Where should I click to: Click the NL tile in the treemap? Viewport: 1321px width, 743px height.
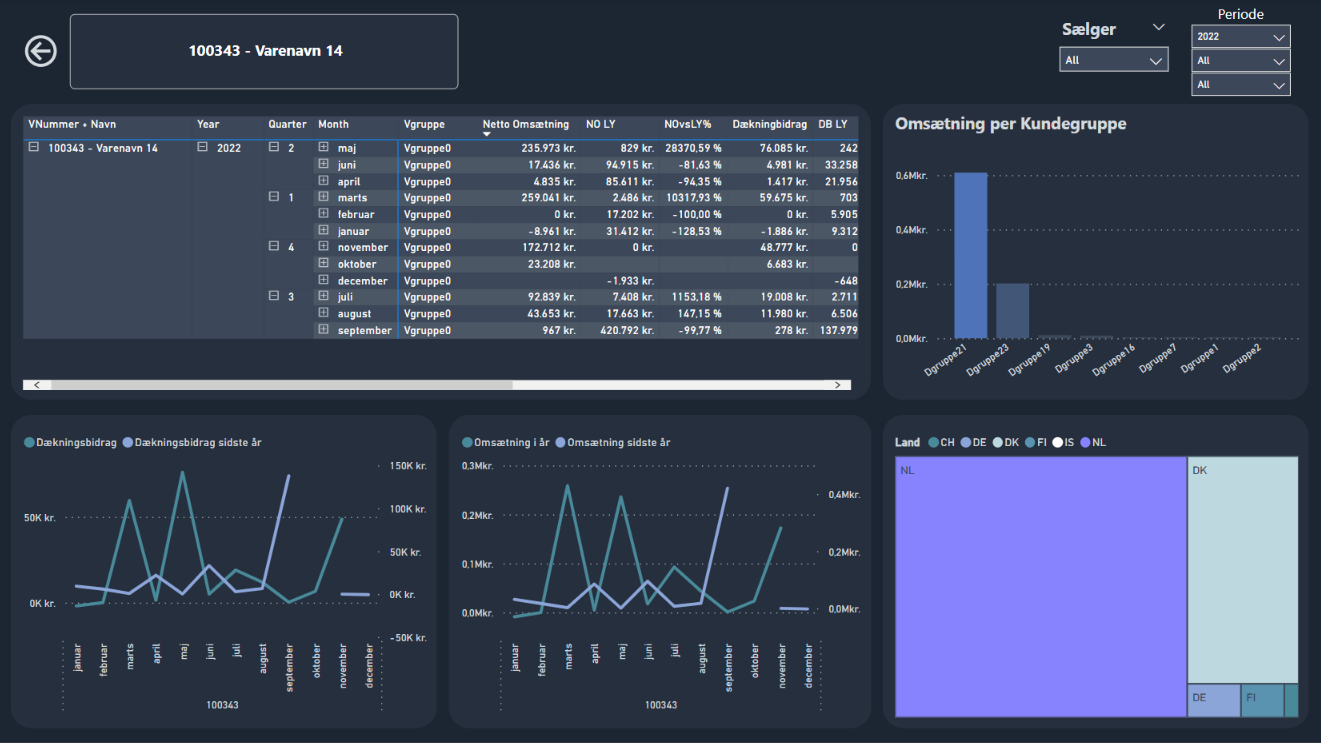[1040, 587]
